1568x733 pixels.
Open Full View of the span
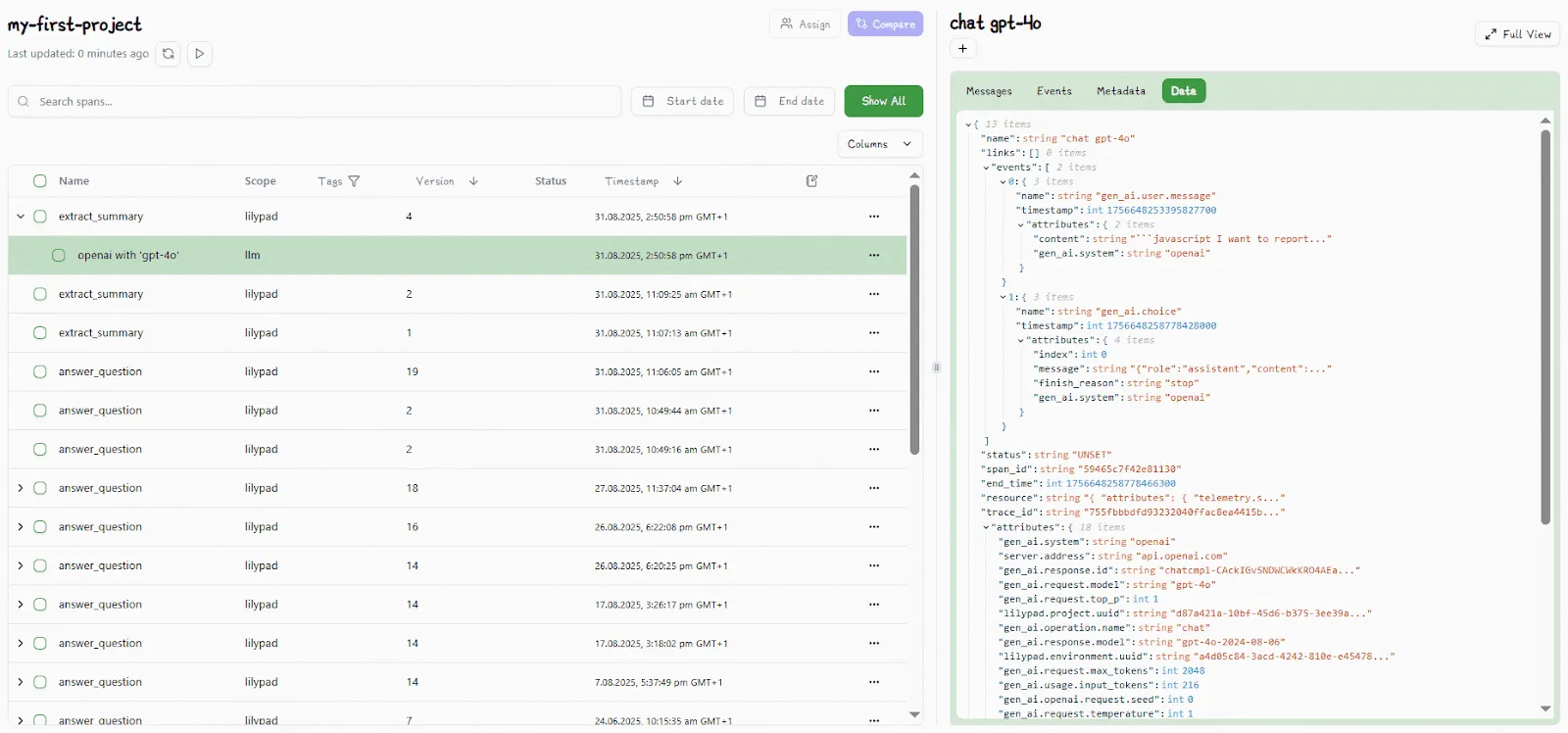(1517, 34)
